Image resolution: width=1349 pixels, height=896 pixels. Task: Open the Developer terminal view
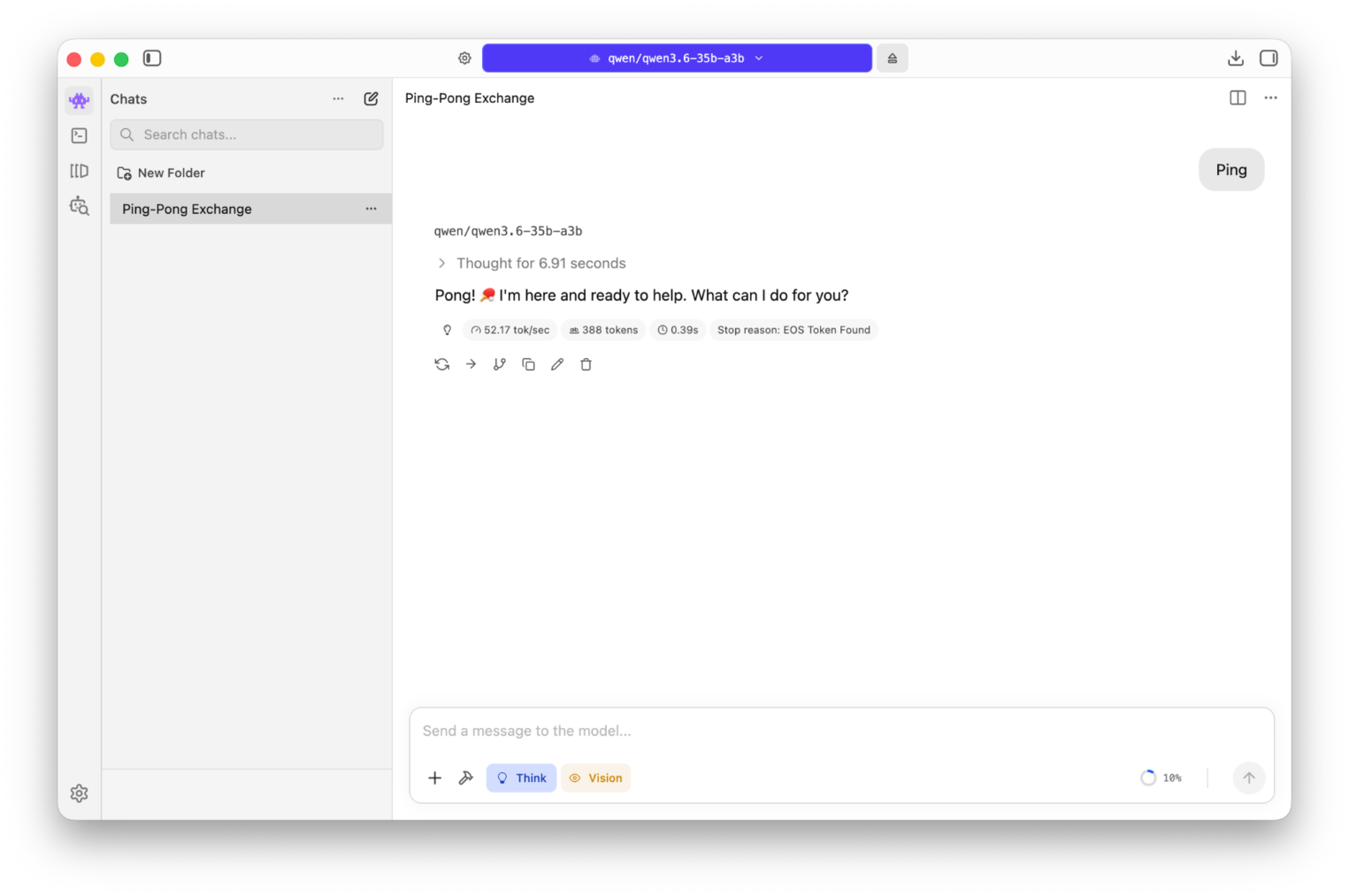(79, 135)
